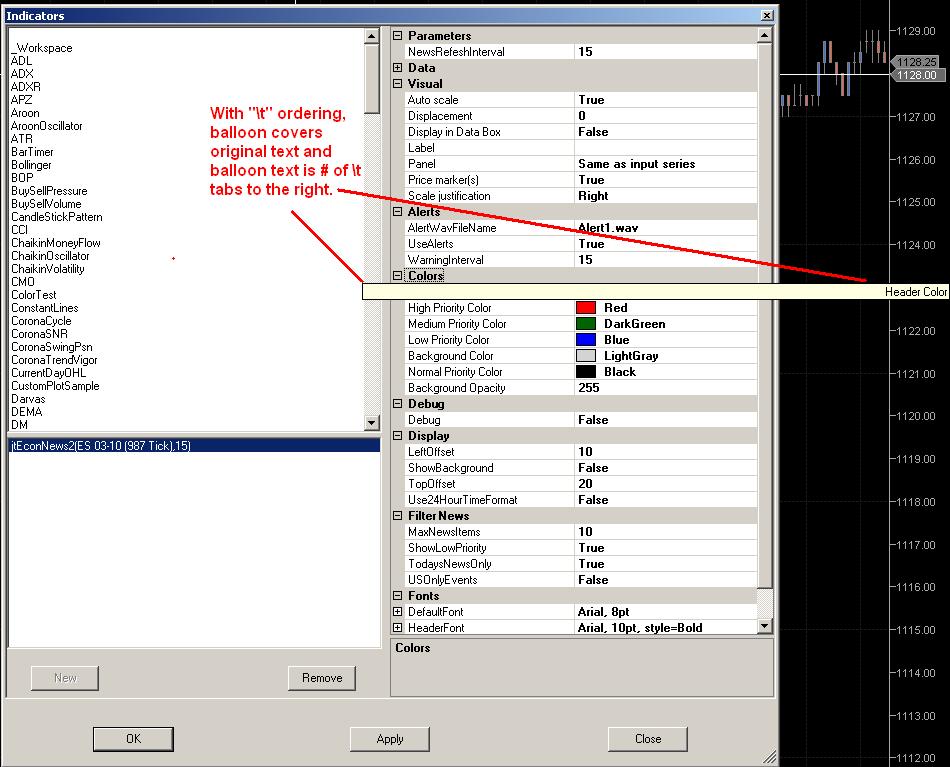This screenshot has height=767, width=950.
Task: Select the CurrentDayOHL indicator
Action: click(48, 373)
